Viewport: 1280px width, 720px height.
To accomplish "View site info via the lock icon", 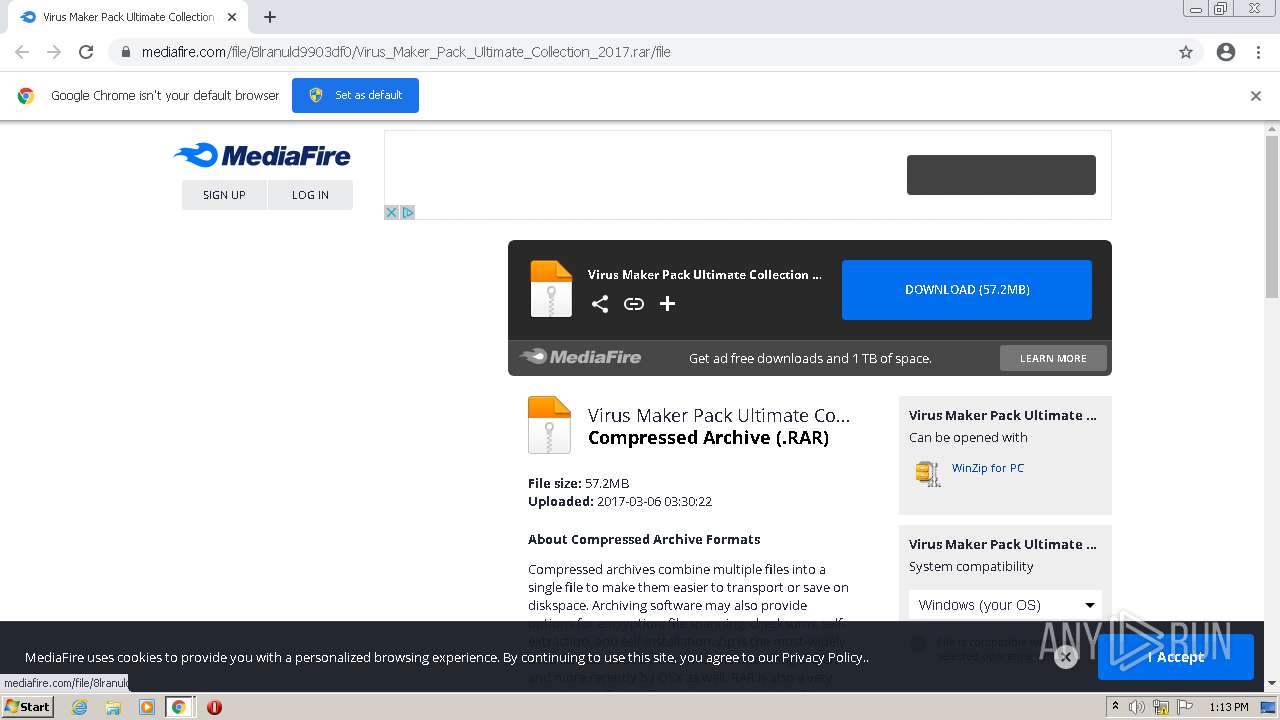I will [125, 52].
